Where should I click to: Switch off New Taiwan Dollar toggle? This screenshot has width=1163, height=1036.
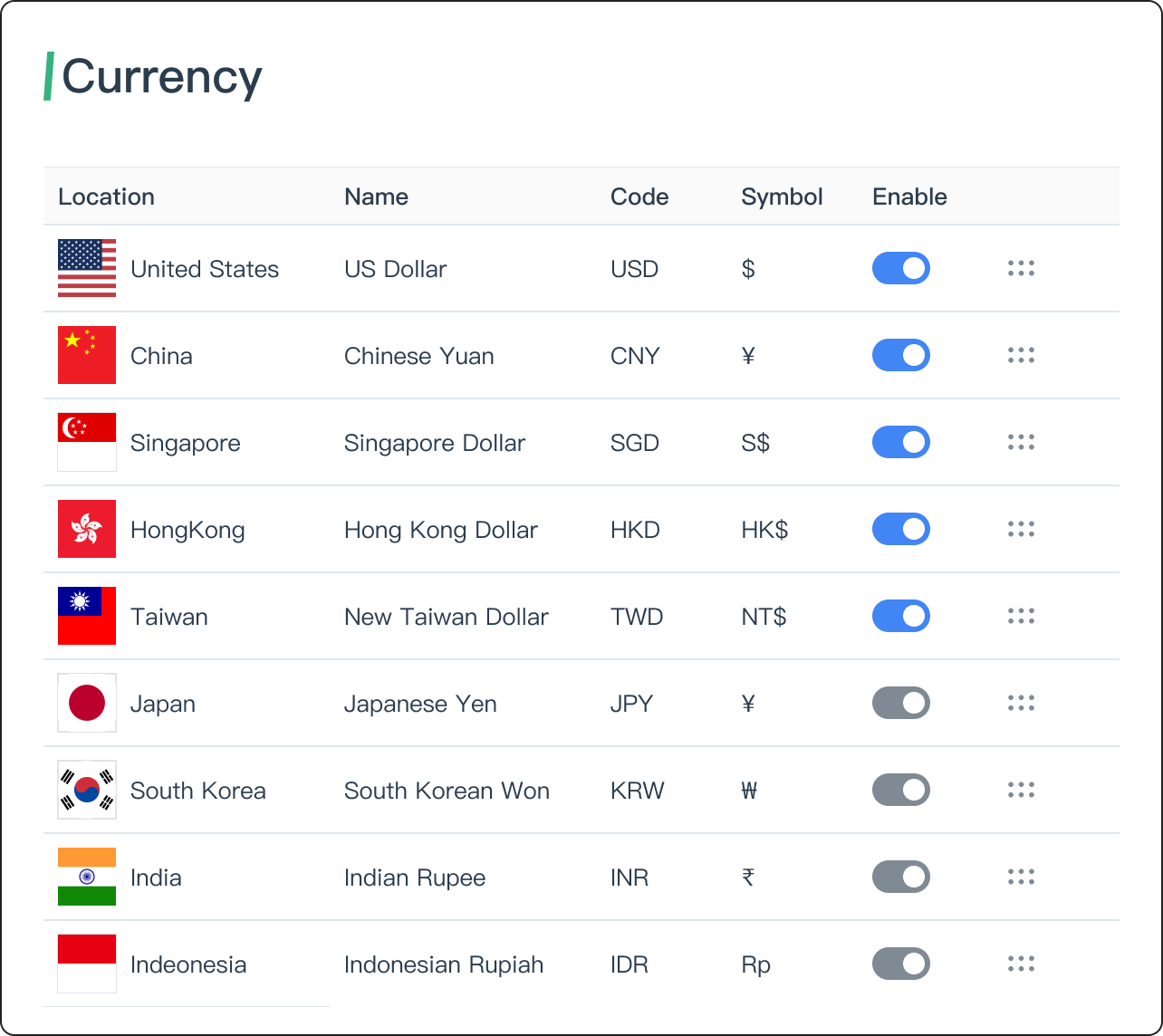click(x=901, y=616)
